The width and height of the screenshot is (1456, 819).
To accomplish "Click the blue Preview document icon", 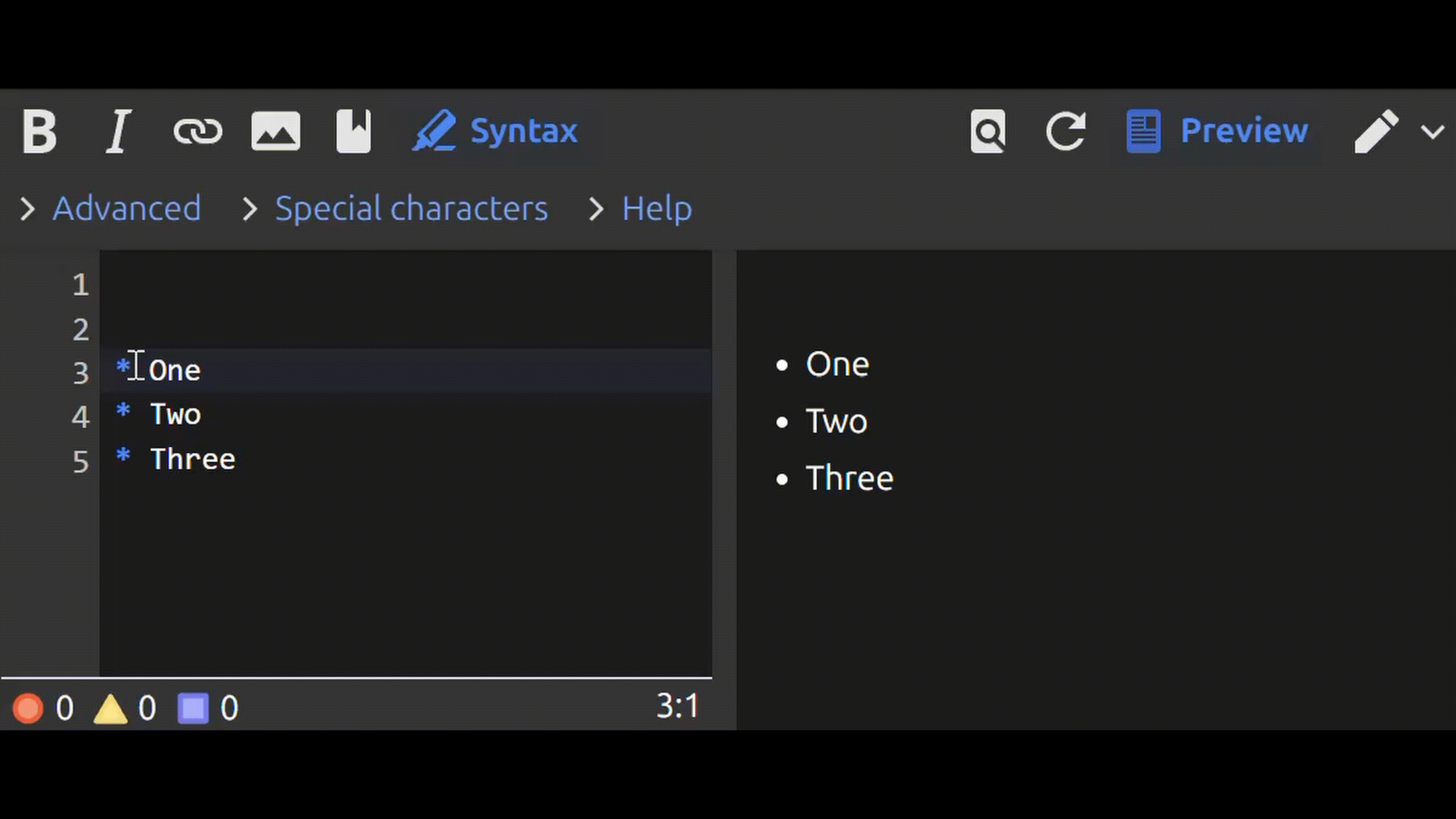I will coord(1144,131).
